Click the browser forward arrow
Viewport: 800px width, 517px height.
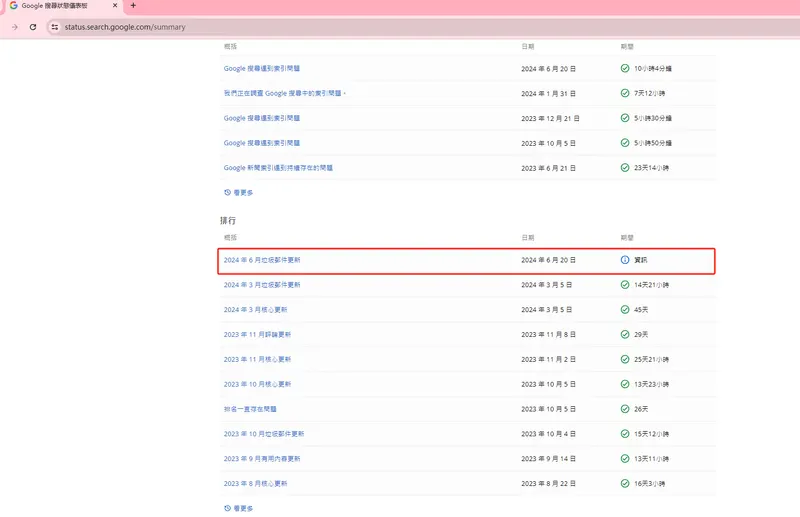point(14,27)
